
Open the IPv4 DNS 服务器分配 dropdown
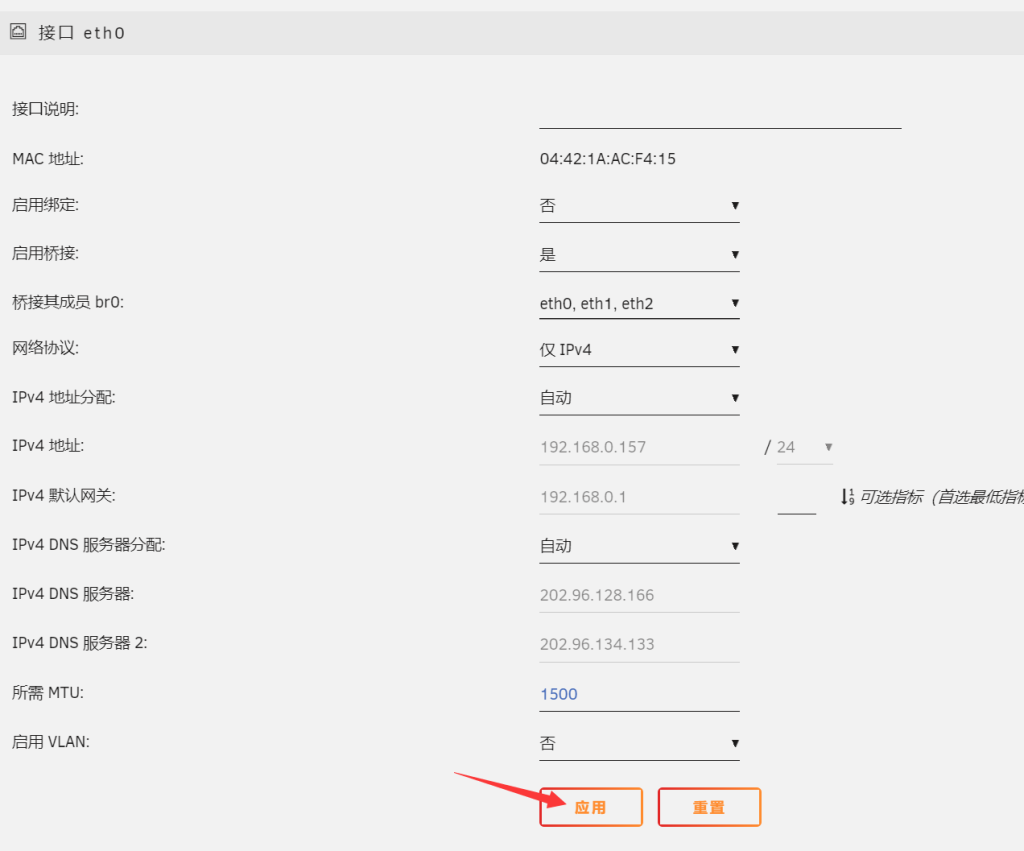pos(638,546)
